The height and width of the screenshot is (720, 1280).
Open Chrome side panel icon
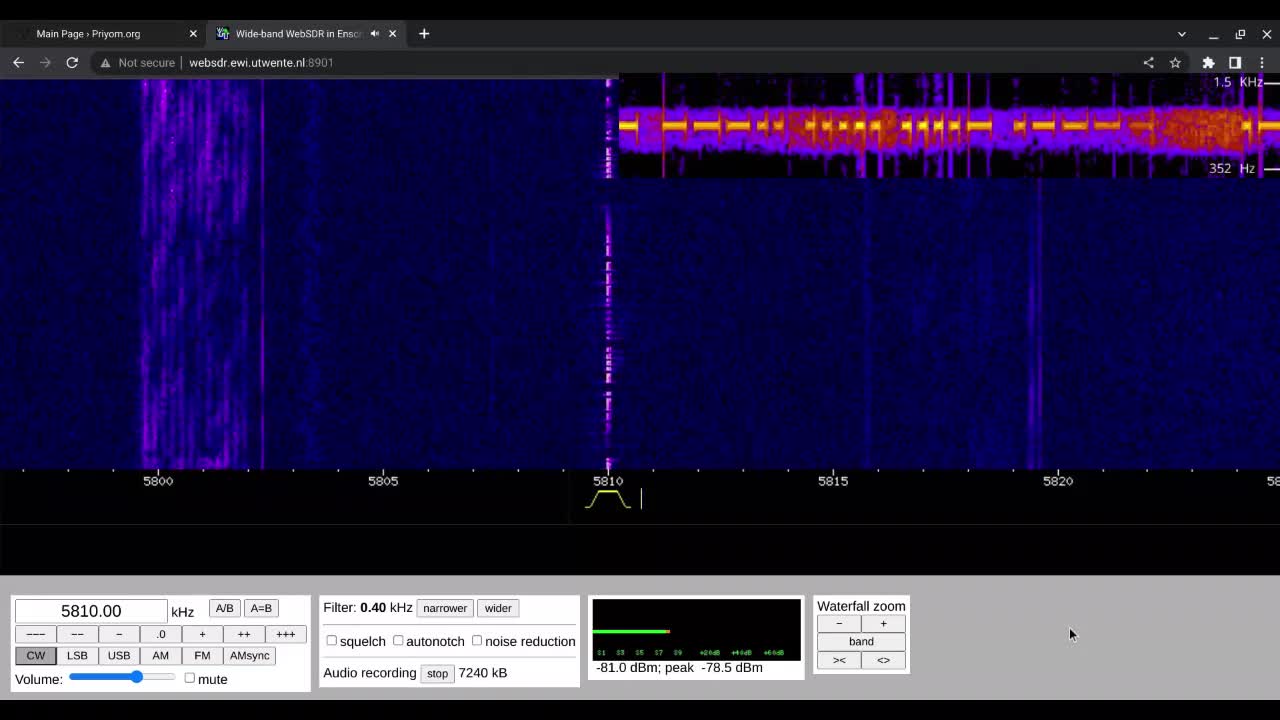[1235, 62]
